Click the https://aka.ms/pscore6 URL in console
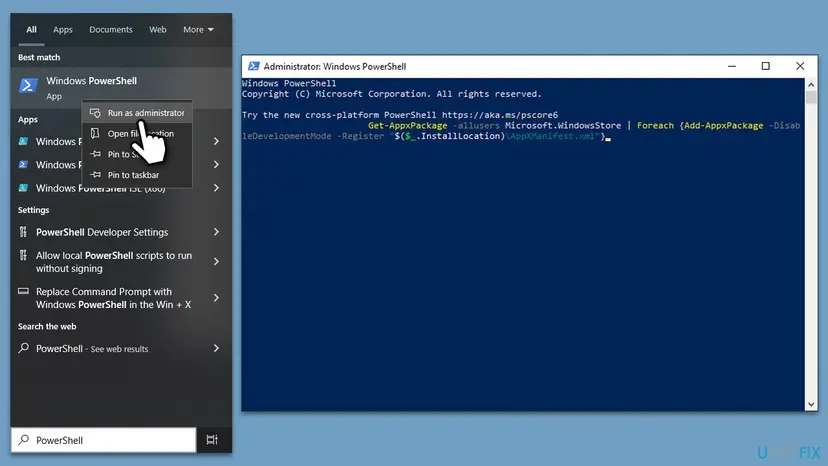This screenshot has width=828, height=466. pos(500,115)
